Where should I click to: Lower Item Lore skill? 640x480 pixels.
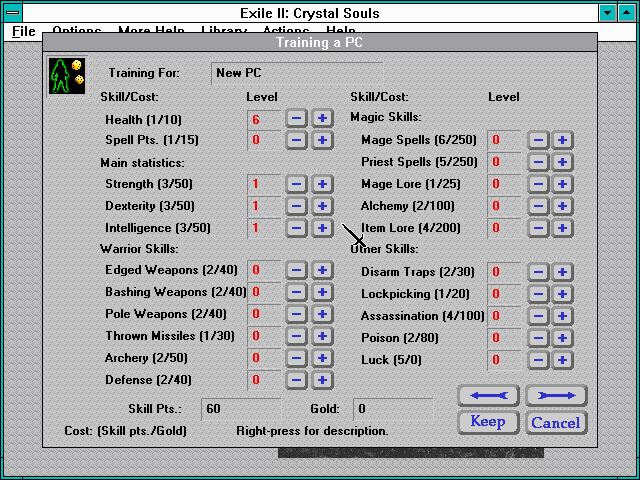point(538,228)
